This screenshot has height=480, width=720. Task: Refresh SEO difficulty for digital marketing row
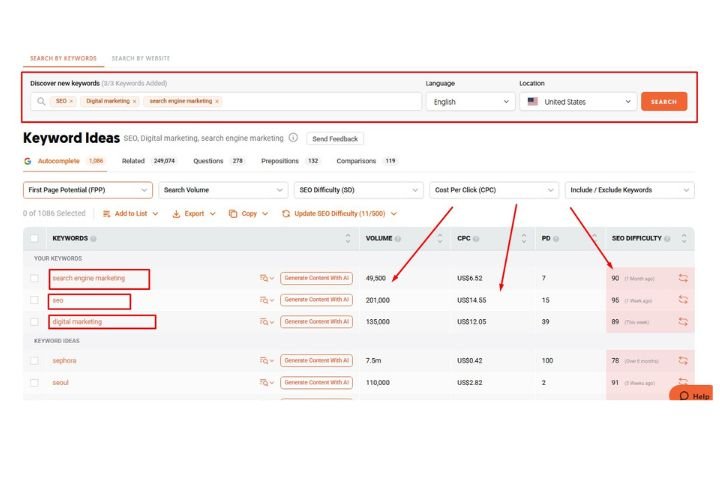pos(683,322)
